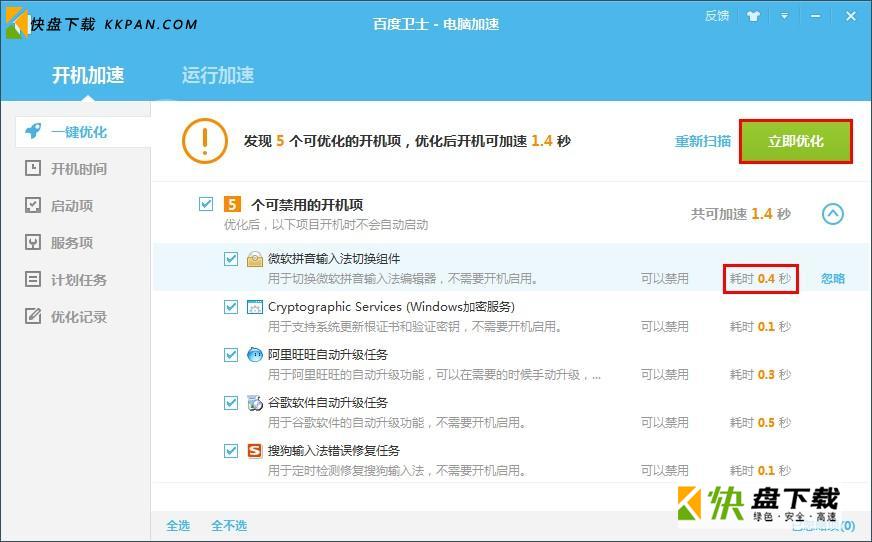The image size is (872, 542).
Task: Uncheck 搜狗输入法错误修复任务 checkbox
Action: 231,451
